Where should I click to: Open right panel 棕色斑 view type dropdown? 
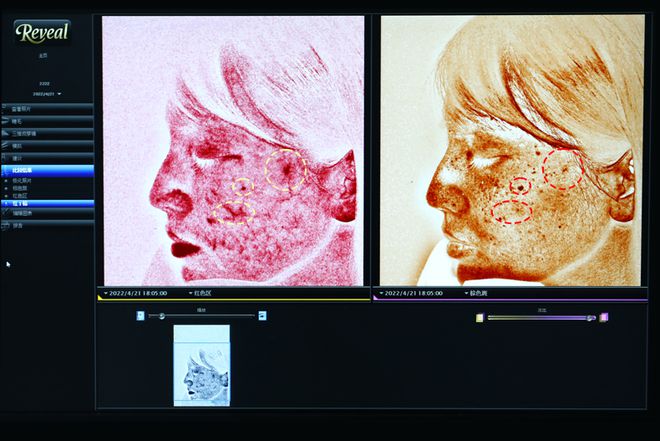coord(465,294)
